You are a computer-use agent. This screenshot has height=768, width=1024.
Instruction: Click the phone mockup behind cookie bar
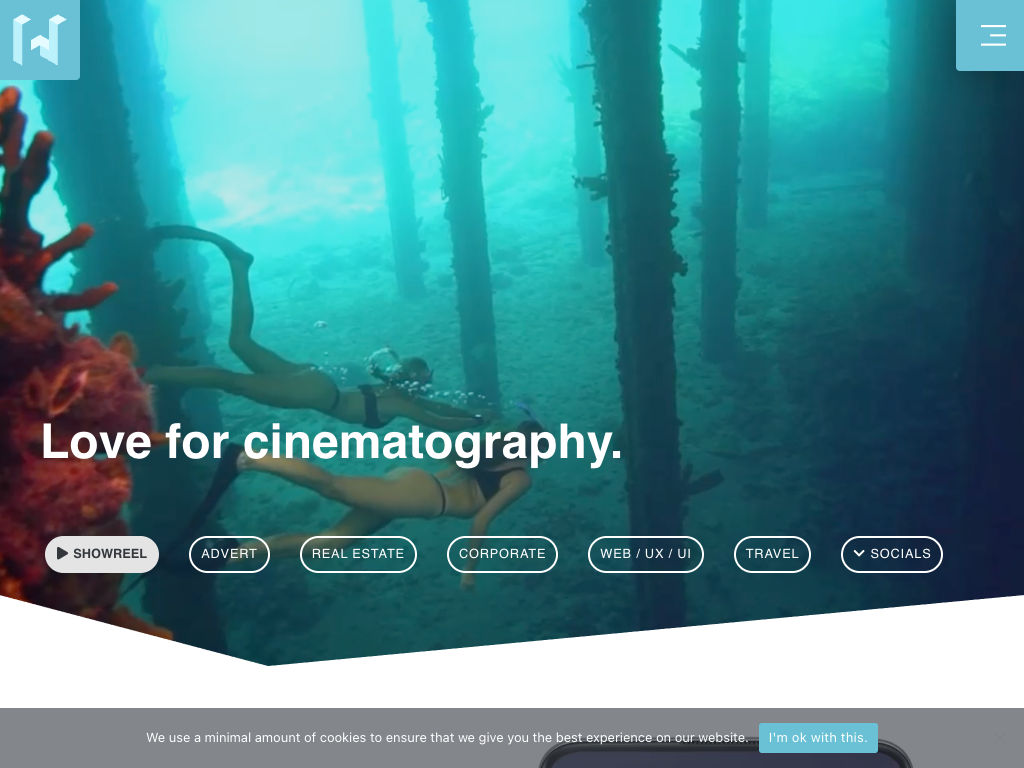point(725,757)
